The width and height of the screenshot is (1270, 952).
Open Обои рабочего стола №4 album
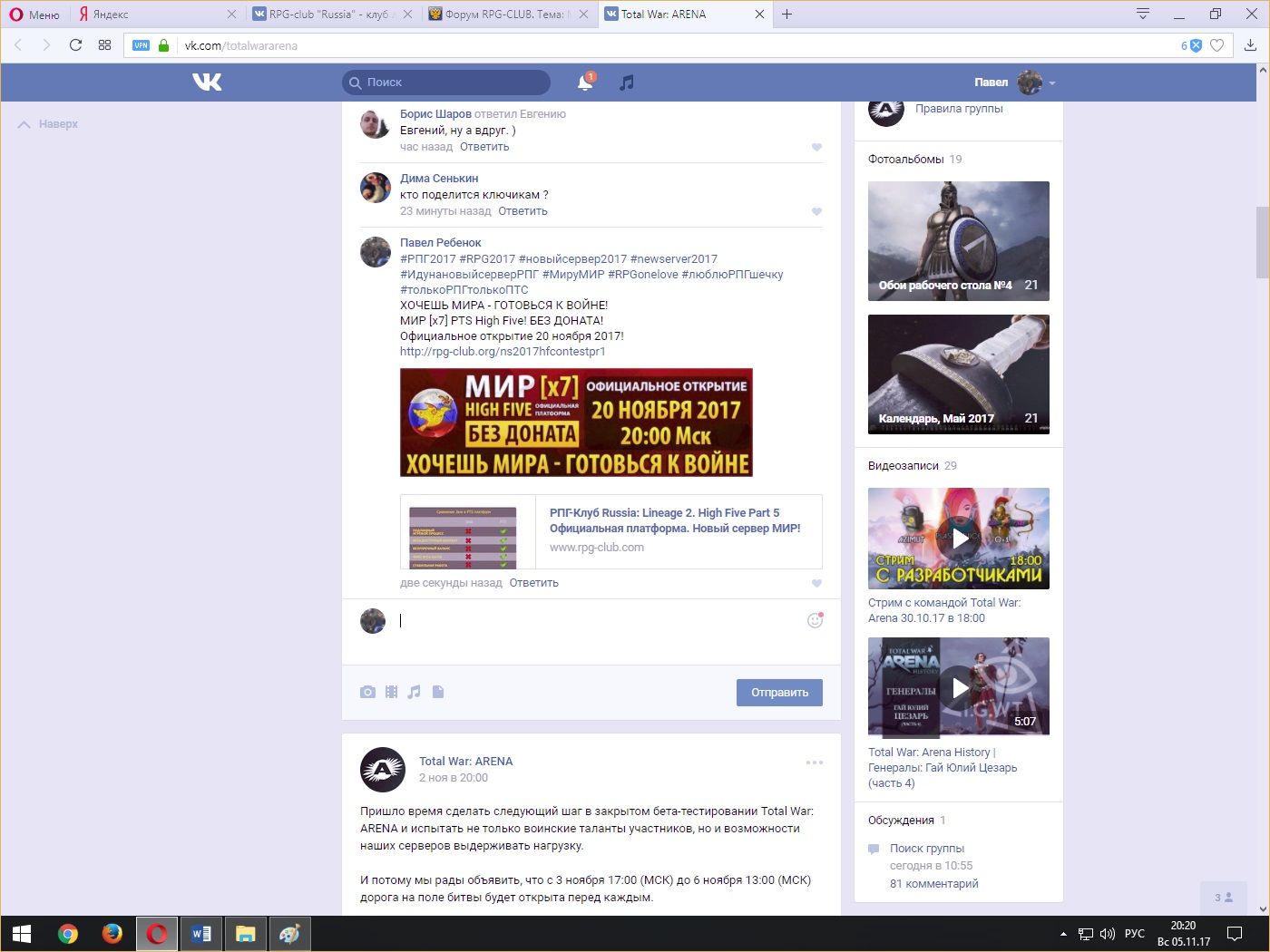click(x=959, y=241)
